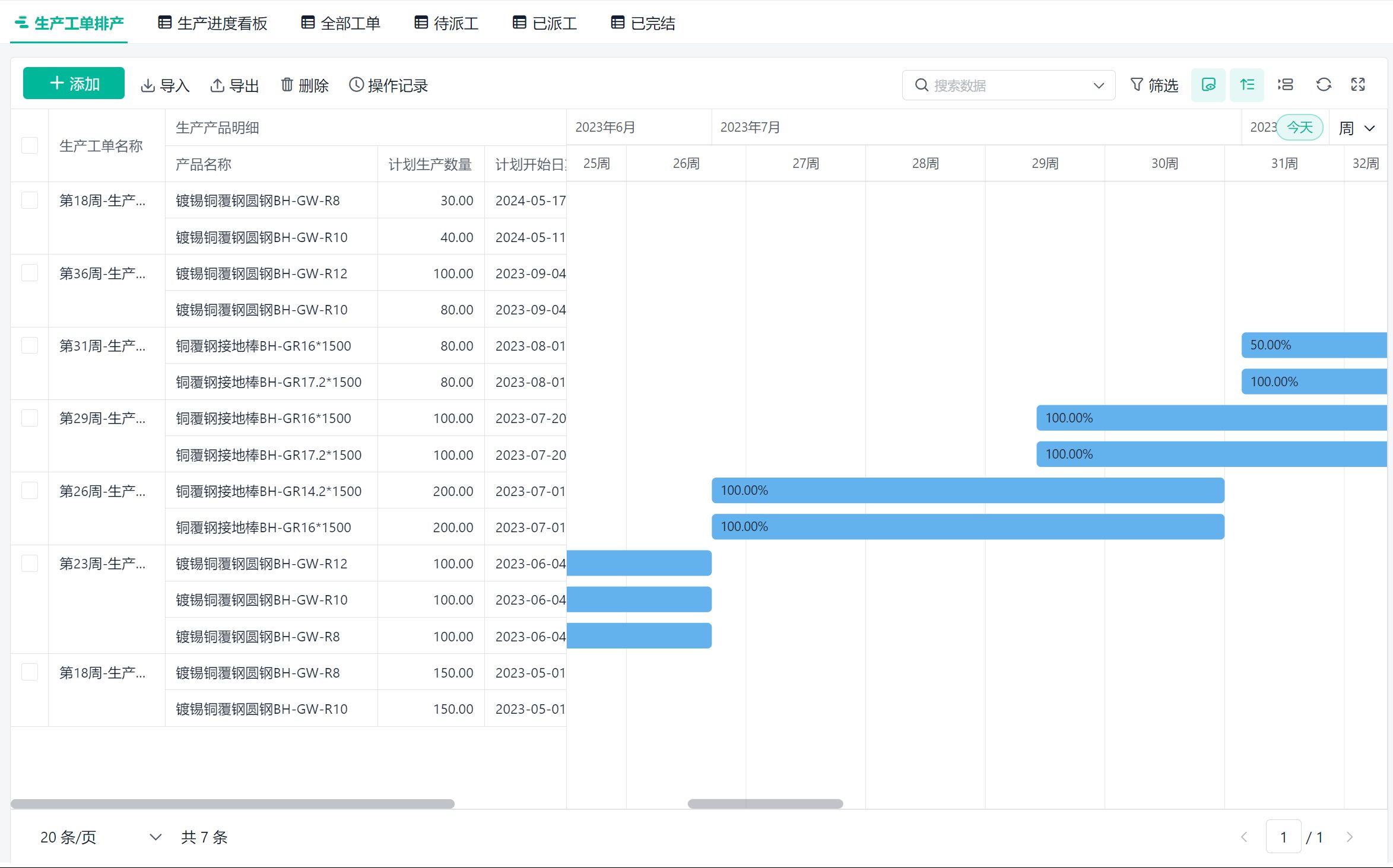Tick the checkbox for 第36周 work order
This screenshot has width=1393, height=868.
click(x=30, y=273)
